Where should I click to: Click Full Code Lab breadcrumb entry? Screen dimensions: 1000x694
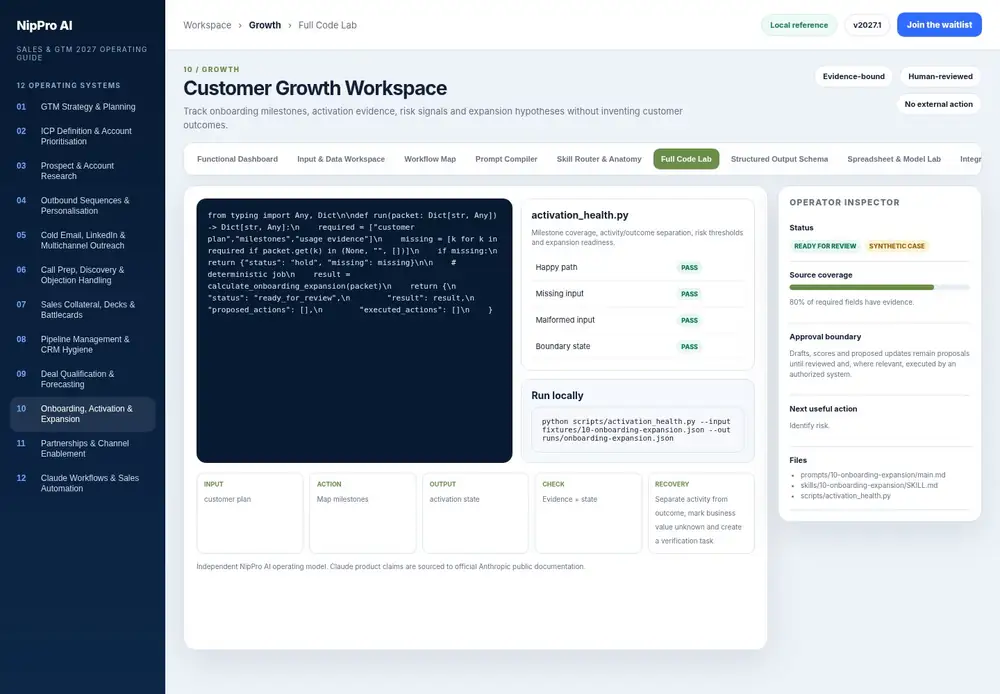327,25
